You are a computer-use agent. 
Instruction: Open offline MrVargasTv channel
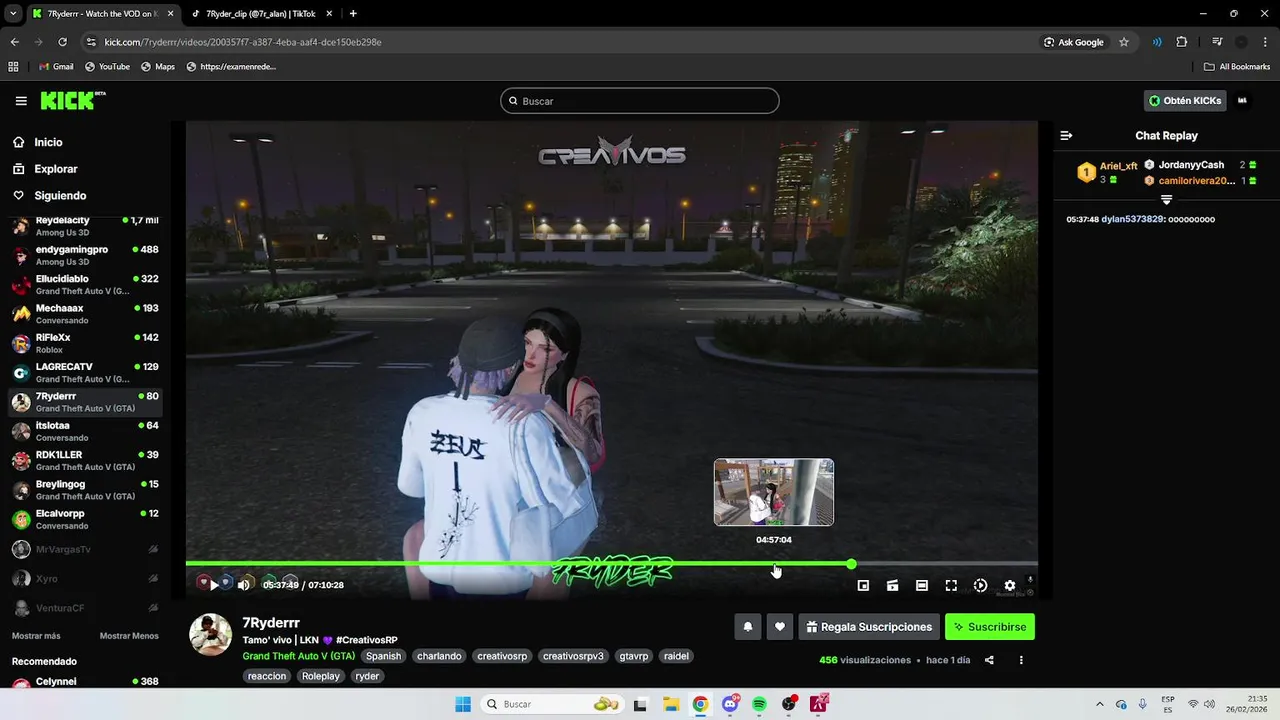click(x=86, y=549)
